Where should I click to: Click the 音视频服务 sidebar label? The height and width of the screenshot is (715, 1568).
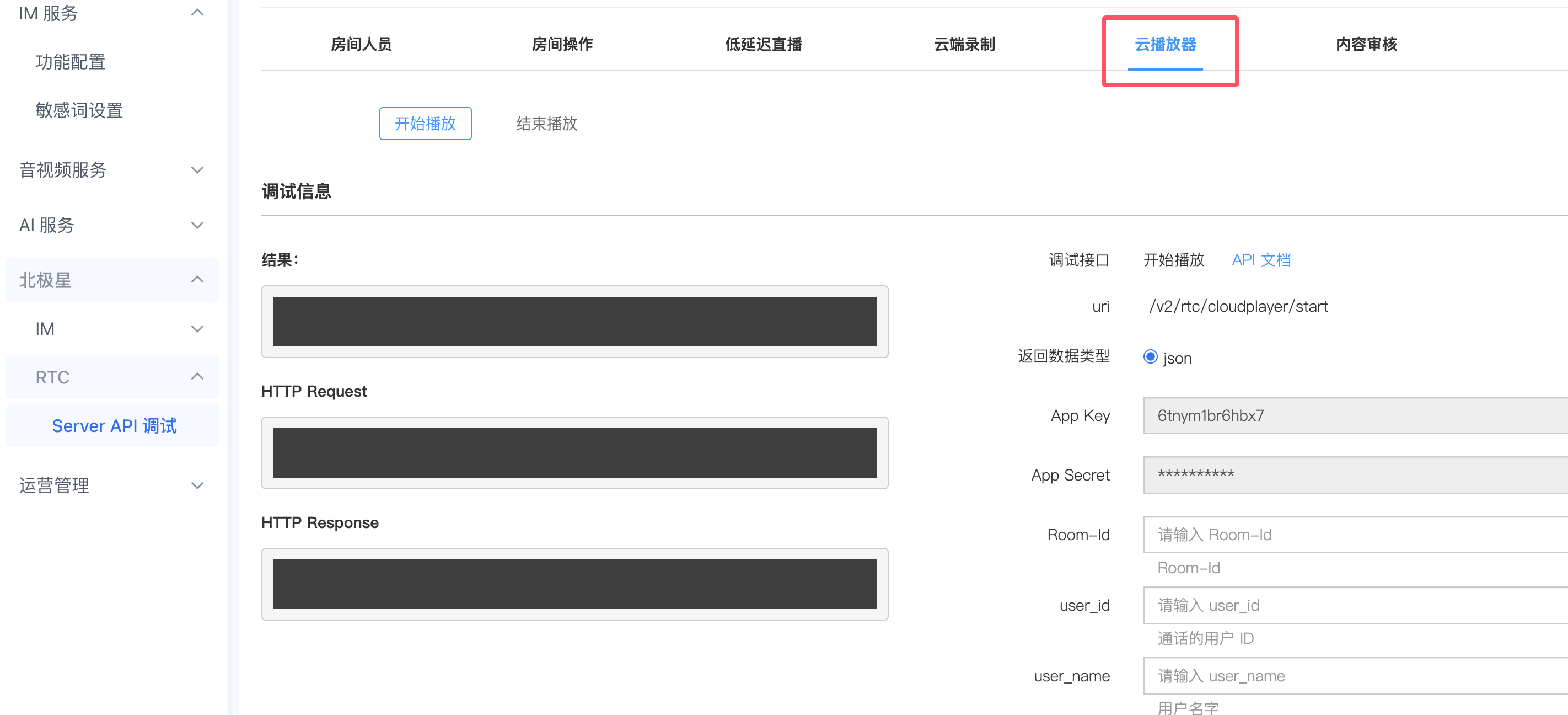coord(63,170)
